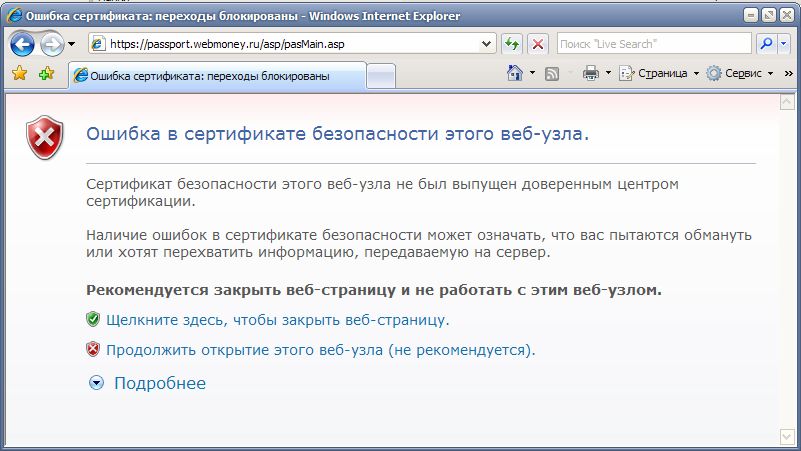
Task: Click Продолжить открытие этого веб-узла link
Action: (320, 350)
